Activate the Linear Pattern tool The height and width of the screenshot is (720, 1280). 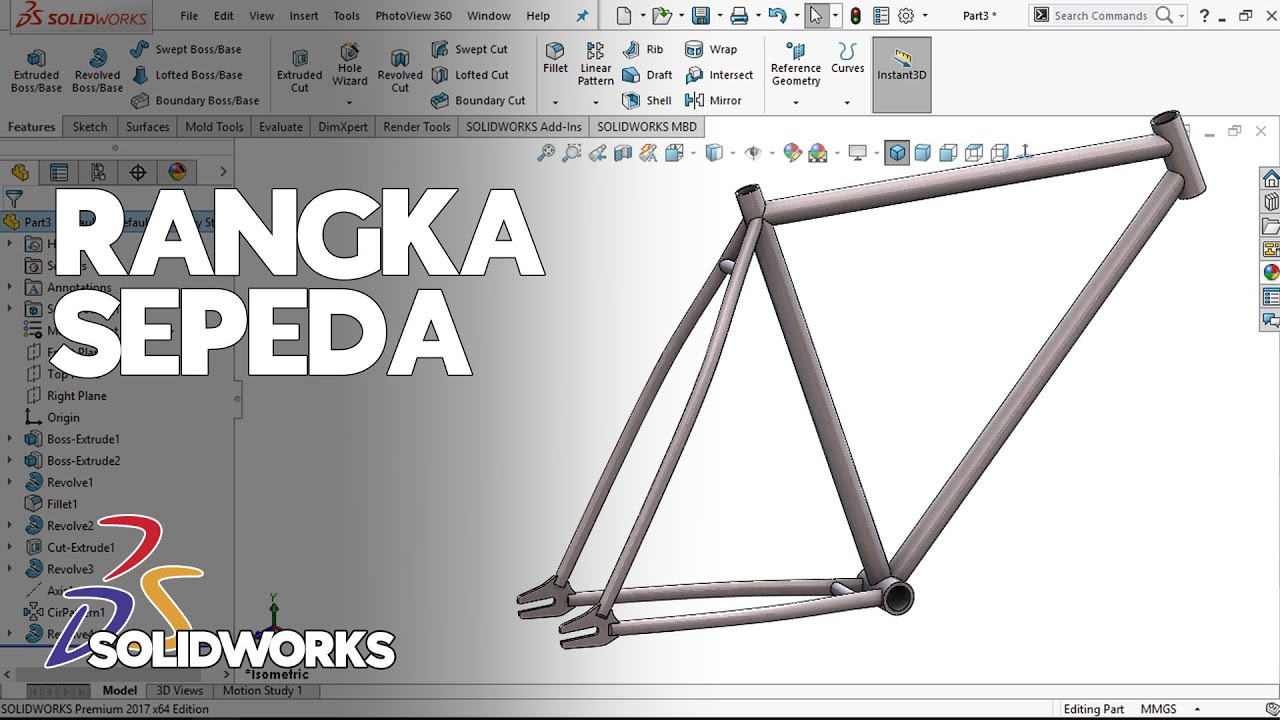pyautogui.click(x=595, y=64)
